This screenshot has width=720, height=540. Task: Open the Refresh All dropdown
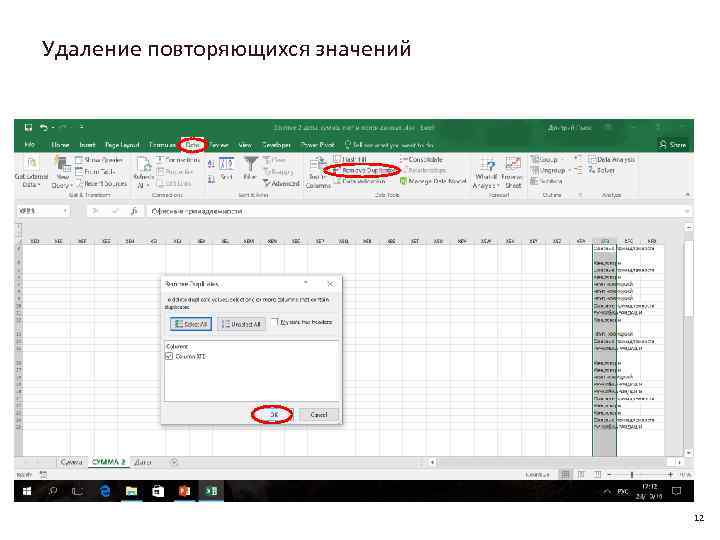click(143, 173)
